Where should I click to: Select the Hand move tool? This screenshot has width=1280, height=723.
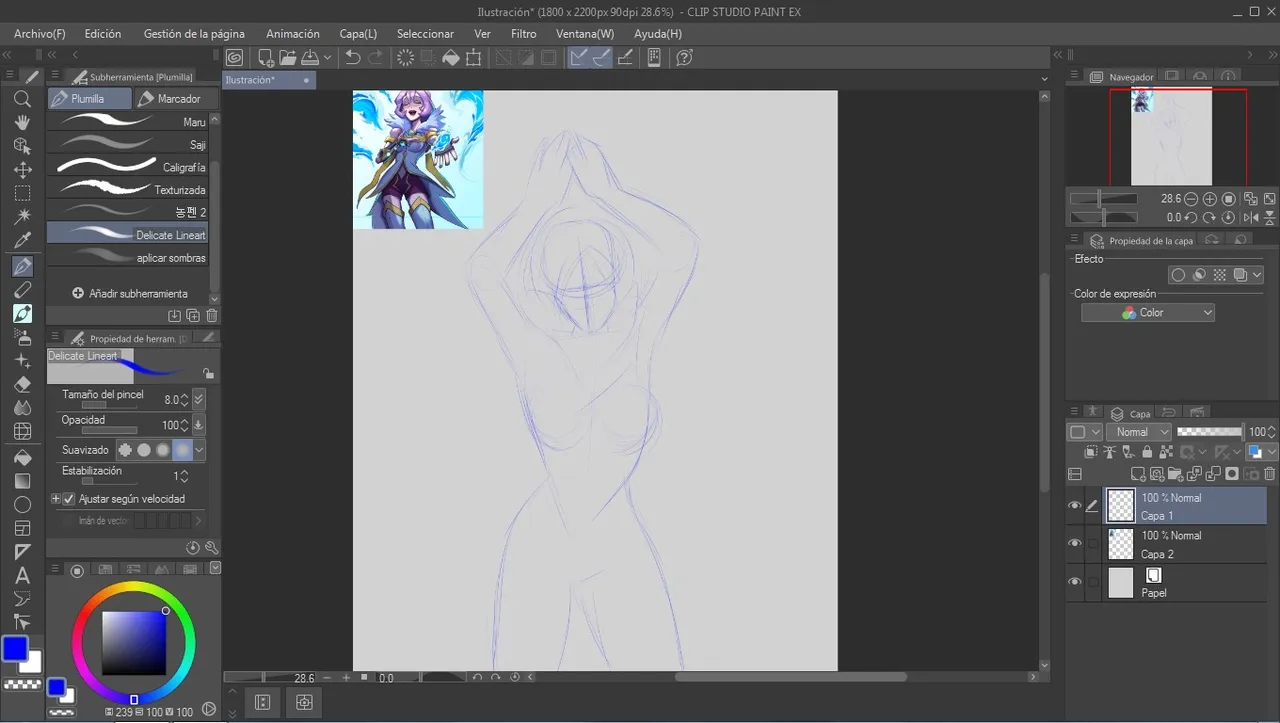[22, 122]
